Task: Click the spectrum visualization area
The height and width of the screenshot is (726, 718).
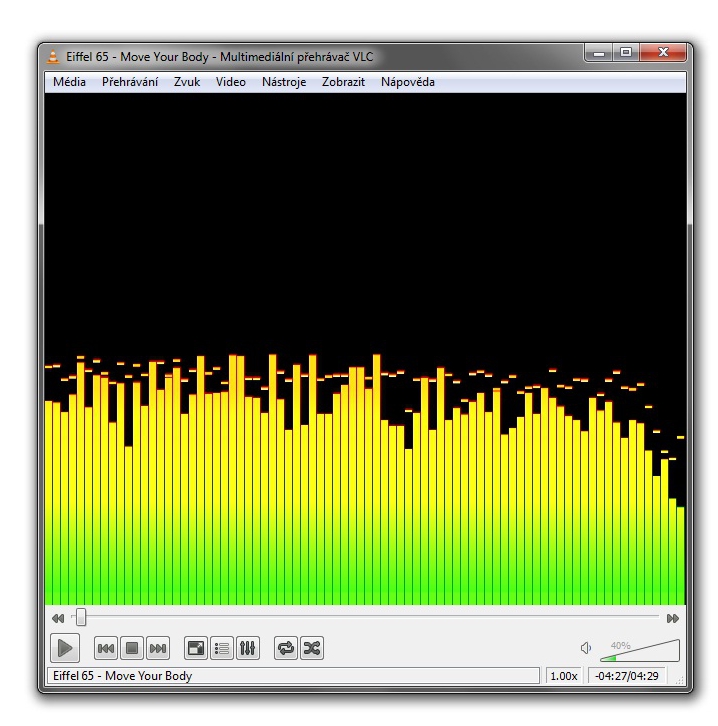Action: click(365, 349)
